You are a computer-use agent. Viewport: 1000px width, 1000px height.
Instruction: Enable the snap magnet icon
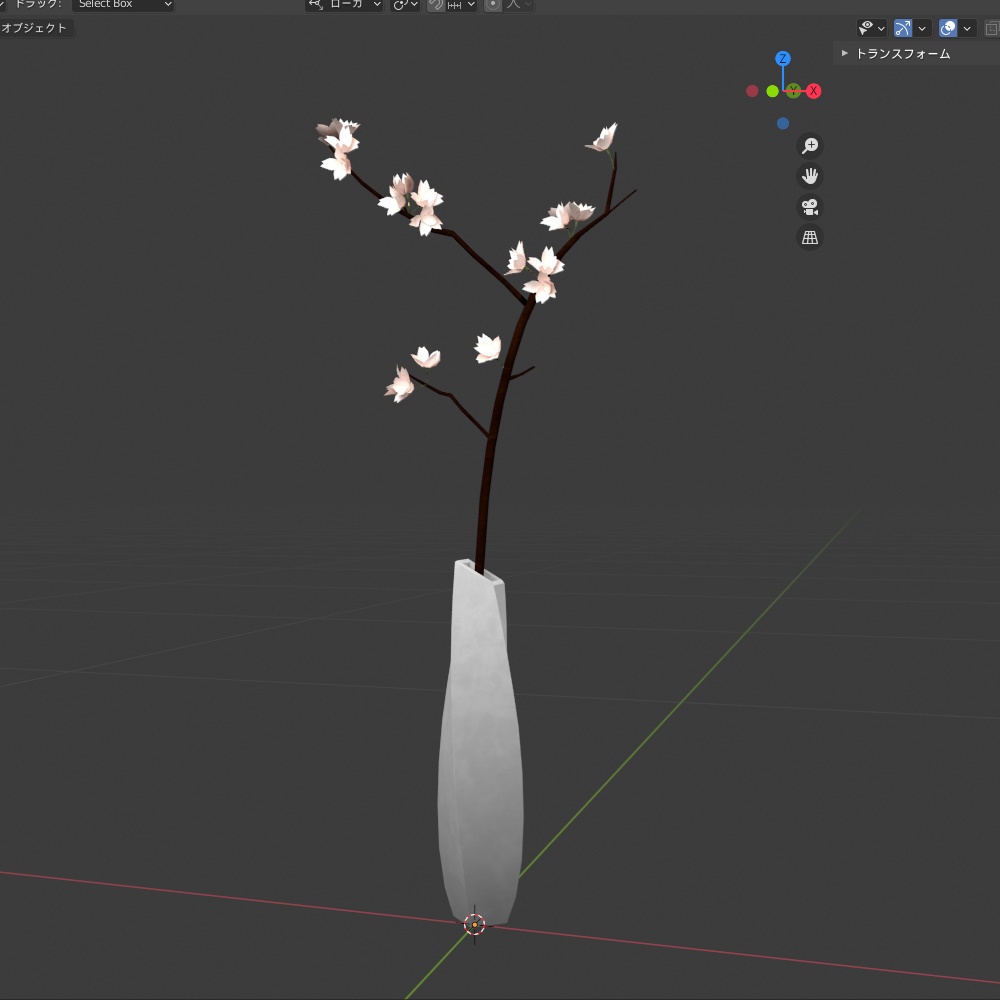click(x=434, y=5)
